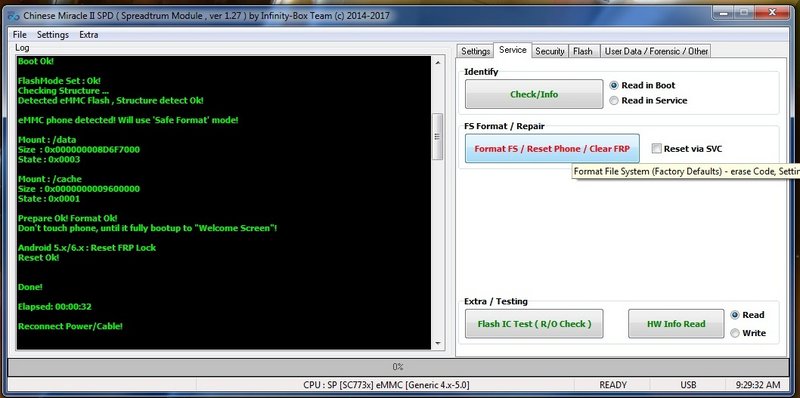Select the Service tab

tap(513, 50)
